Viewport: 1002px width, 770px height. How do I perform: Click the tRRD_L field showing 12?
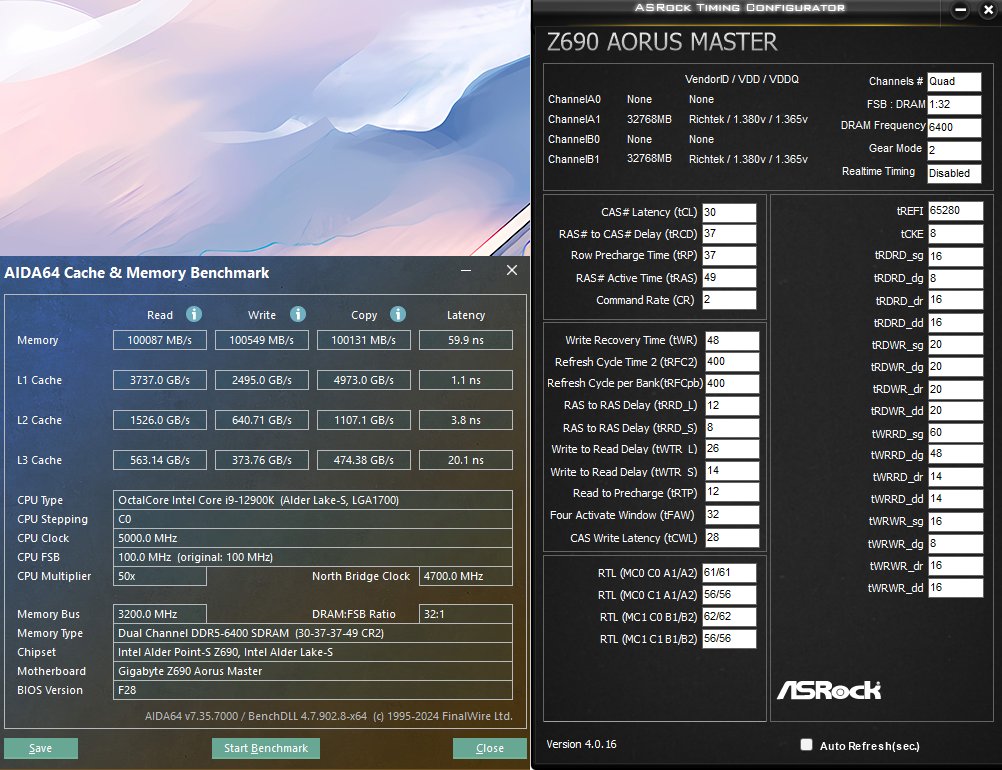tap(732, 406)
